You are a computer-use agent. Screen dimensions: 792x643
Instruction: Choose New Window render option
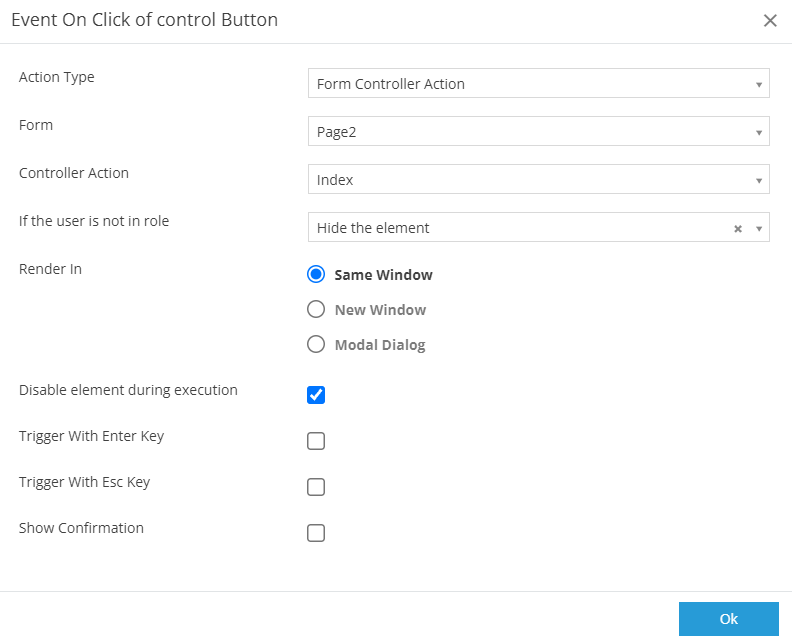coord(316,310)
